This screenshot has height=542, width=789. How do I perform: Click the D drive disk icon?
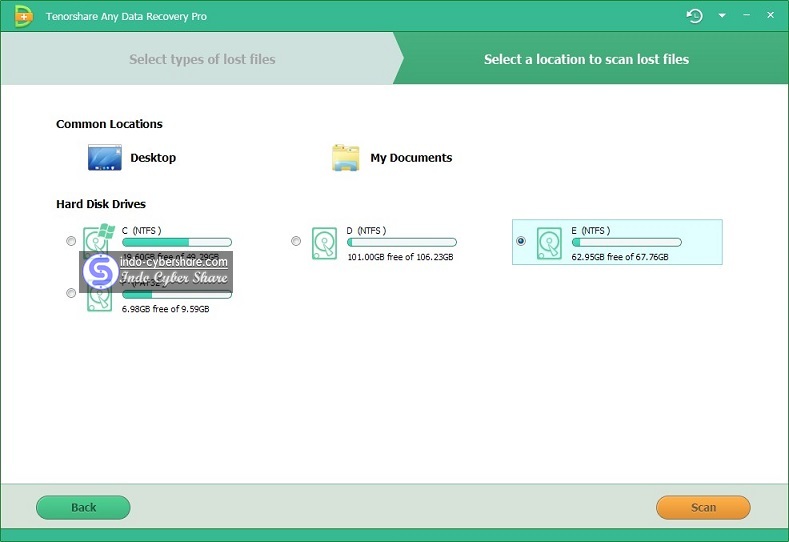tap(324, 243)
